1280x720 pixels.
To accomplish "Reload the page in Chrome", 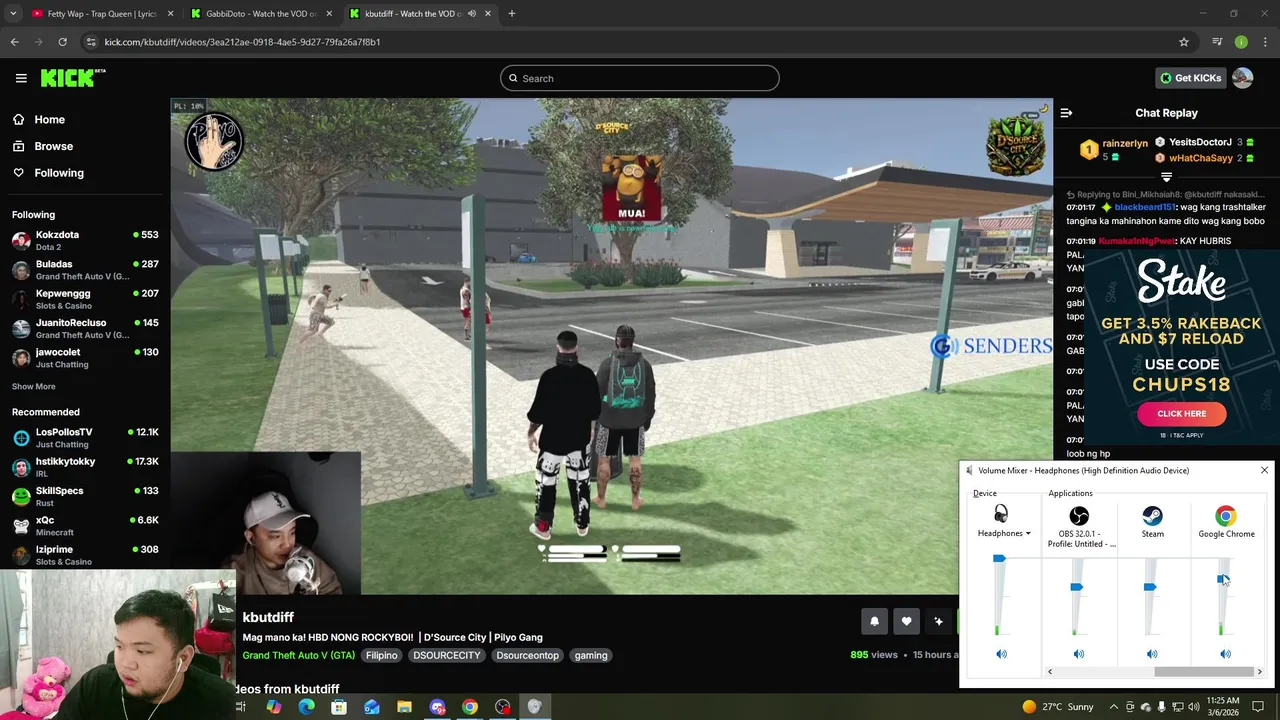I will (x=62, y=42).
